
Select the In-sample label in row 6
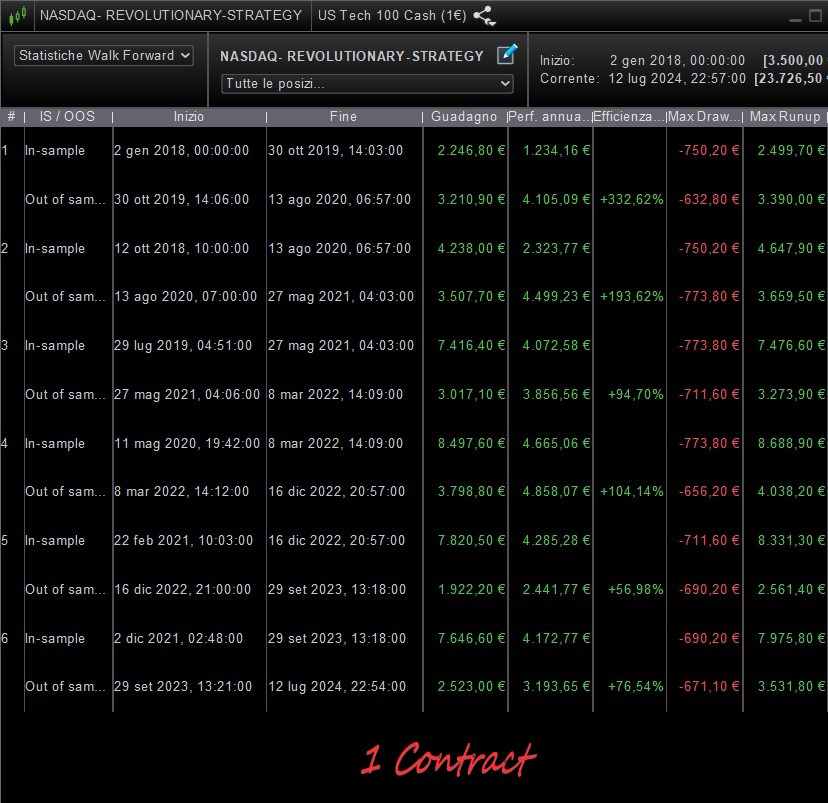55,638
